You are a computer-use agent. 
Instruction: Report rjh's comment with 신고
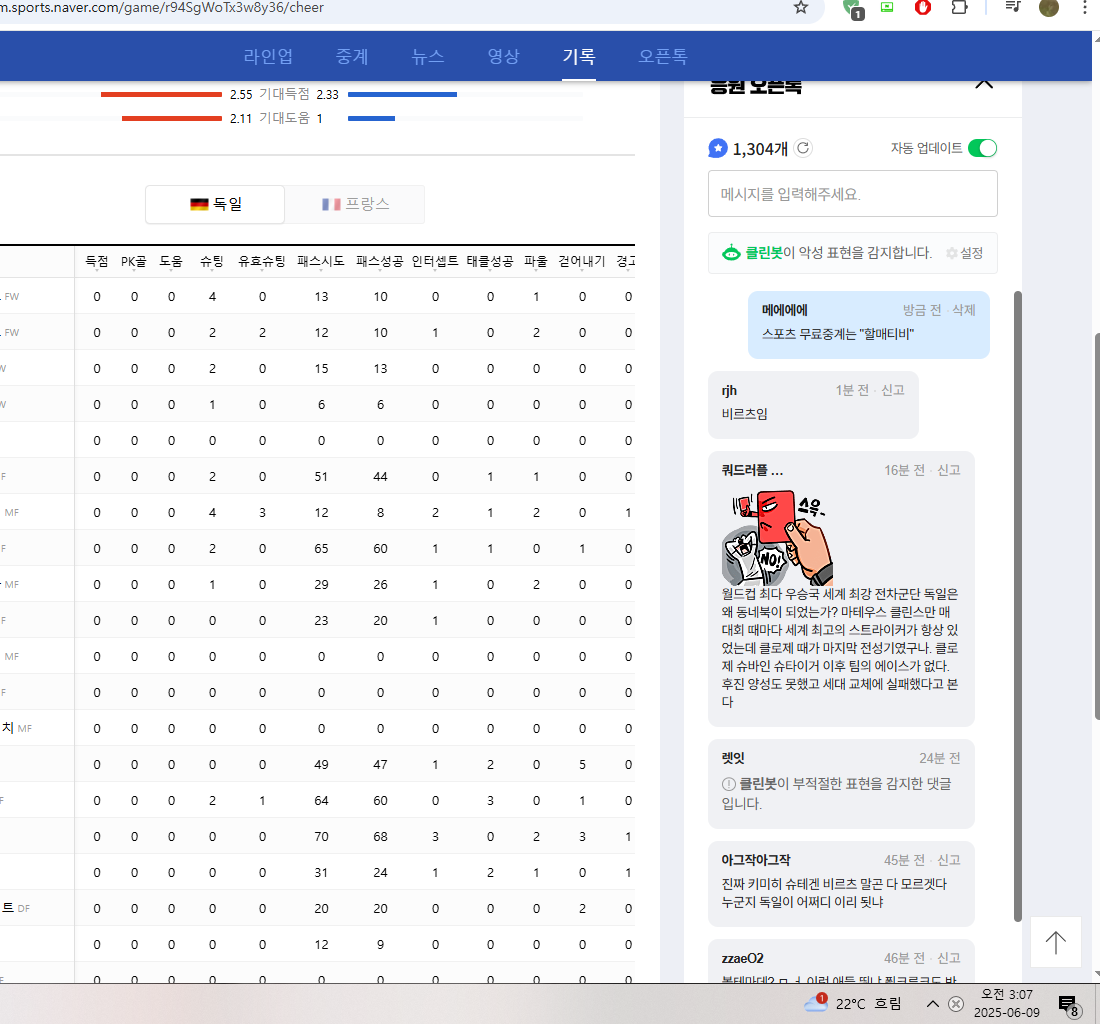(892, 390)
